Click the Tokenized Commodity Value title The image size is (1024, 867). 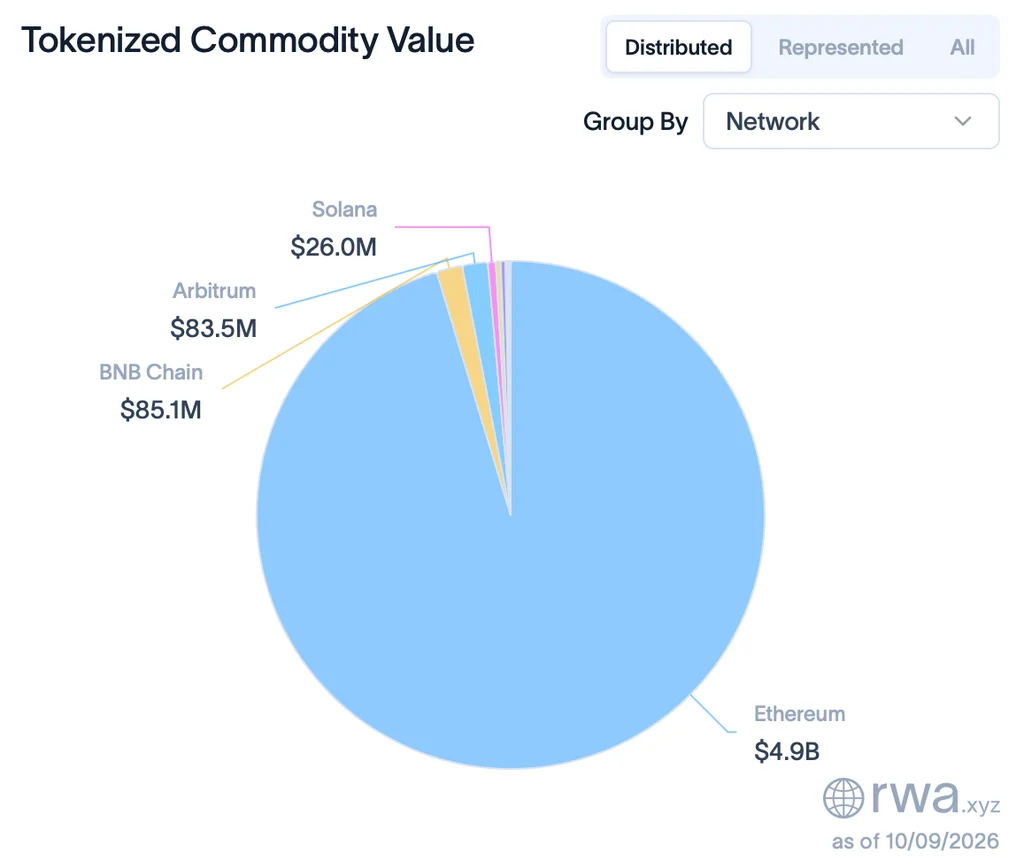tap(248, 40)
